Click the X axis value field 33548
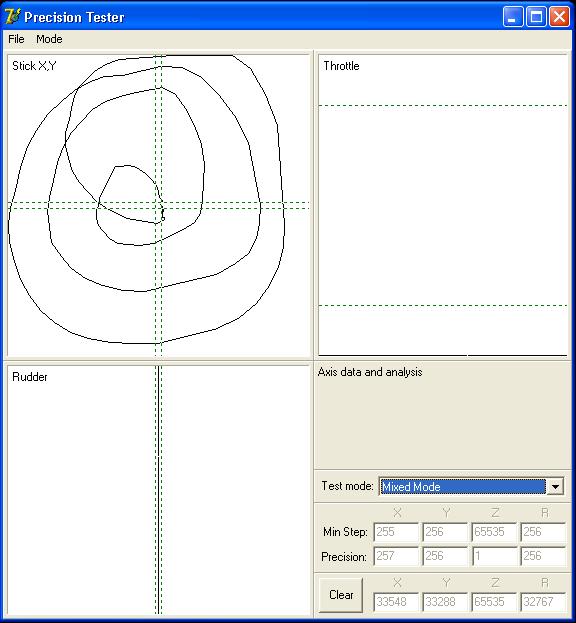The image size is (576, 623). click(396, 602)
